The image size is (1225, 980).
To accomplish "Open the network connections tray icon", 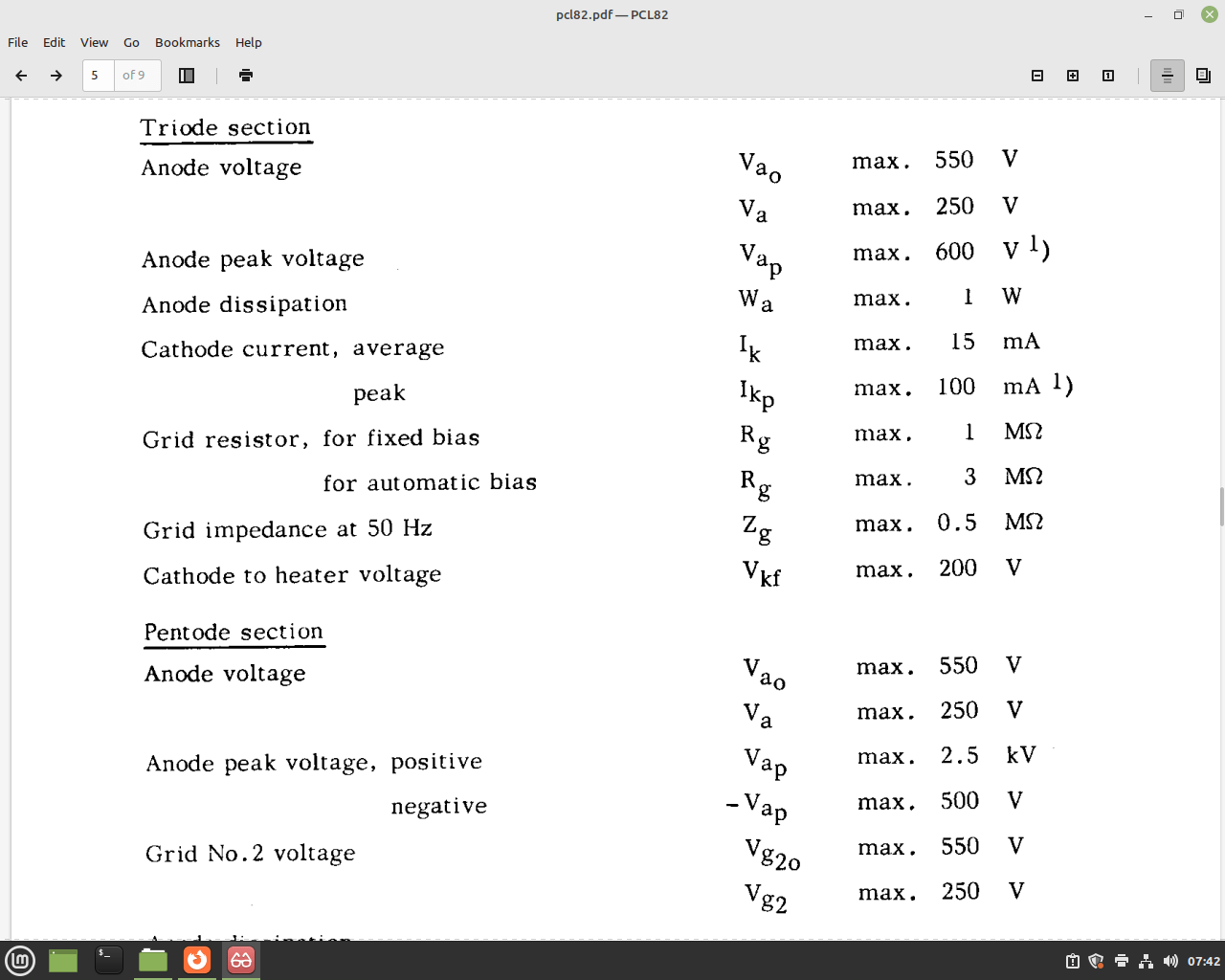I will 1146,961.
